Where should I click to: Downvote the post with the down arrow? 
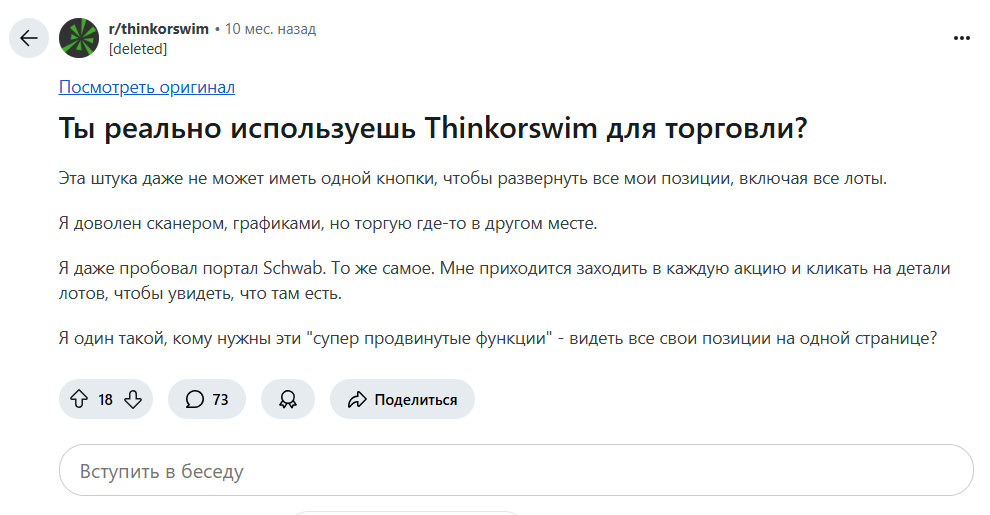133,399
